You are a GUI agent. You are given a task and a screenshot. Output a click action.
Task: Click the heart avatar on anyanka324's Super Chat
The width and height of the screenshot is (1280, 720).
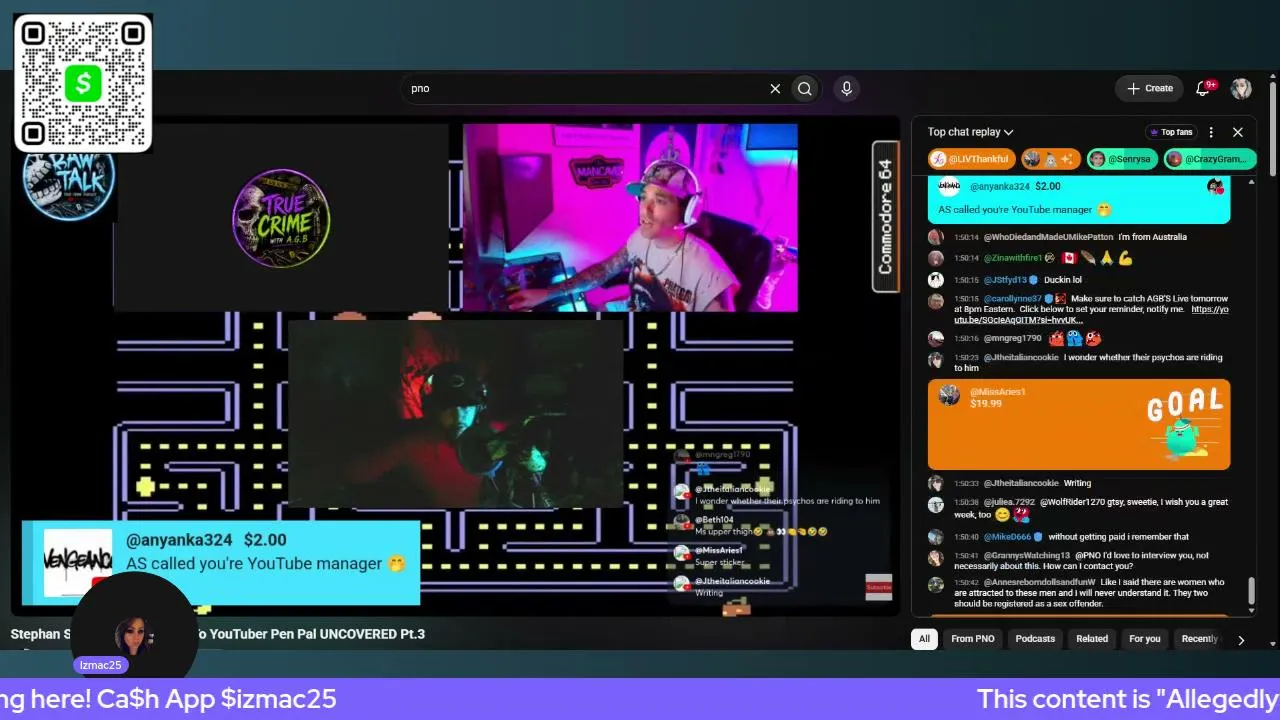(1216, 186)
